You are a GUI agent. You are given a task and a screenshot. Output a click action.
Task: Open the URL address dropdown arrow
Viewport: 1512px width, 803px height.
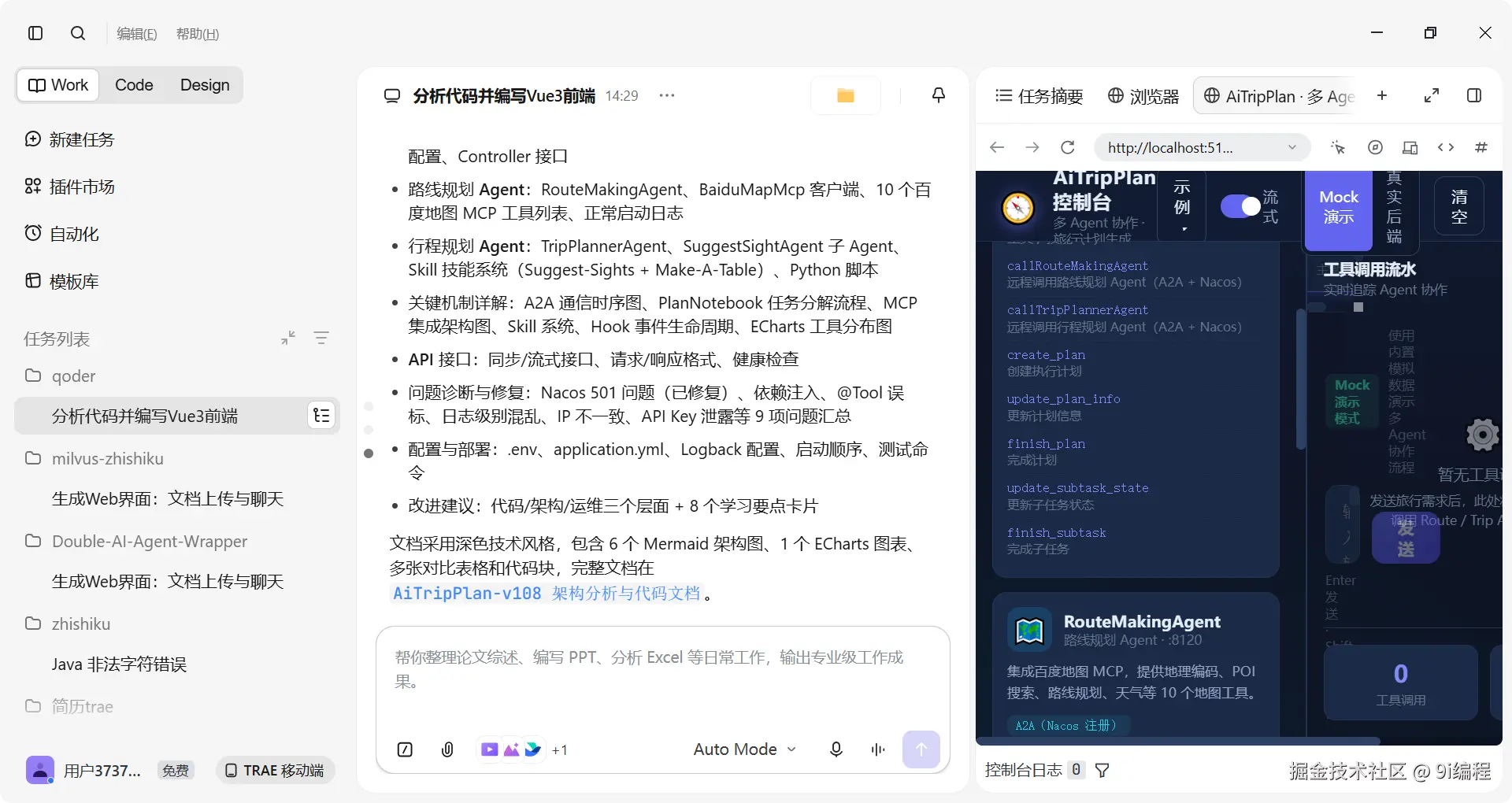click(x=1291, y=147)
